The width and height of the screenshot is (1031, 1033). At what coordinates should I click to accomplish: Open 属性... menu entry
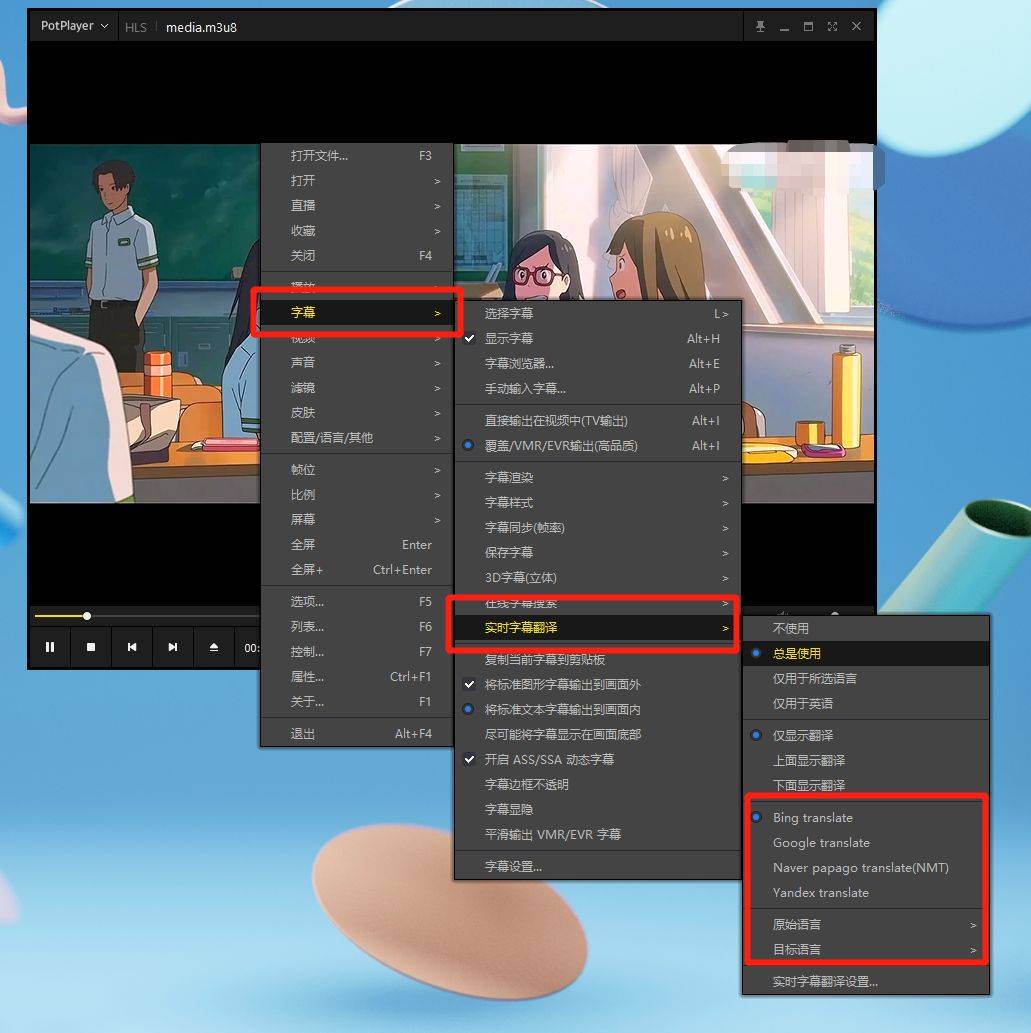point(357,677)
